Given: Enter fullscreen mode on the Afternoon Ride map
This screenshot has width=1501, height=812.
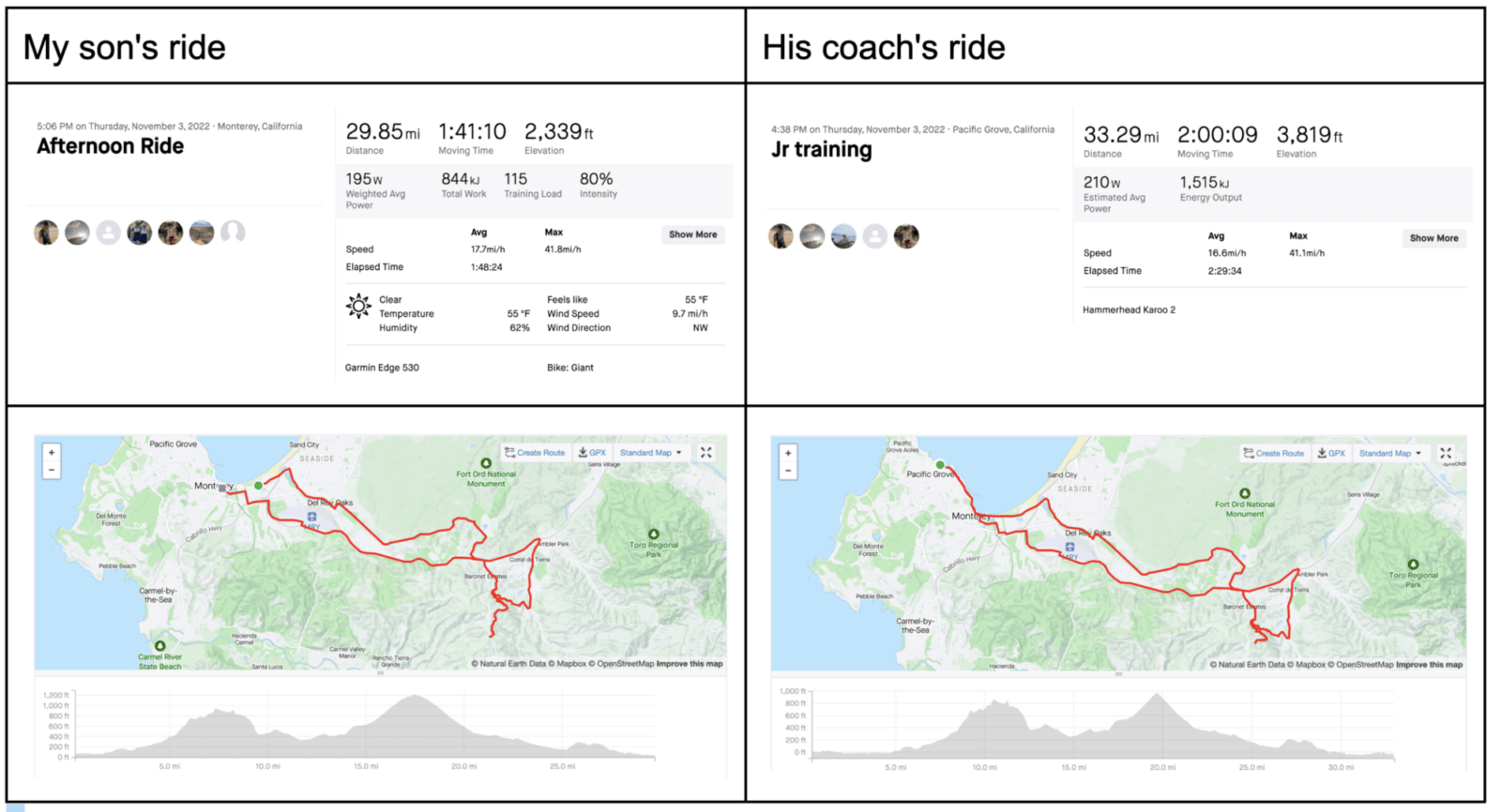Looking at the screenshot, I should click(x=706, y=452).
